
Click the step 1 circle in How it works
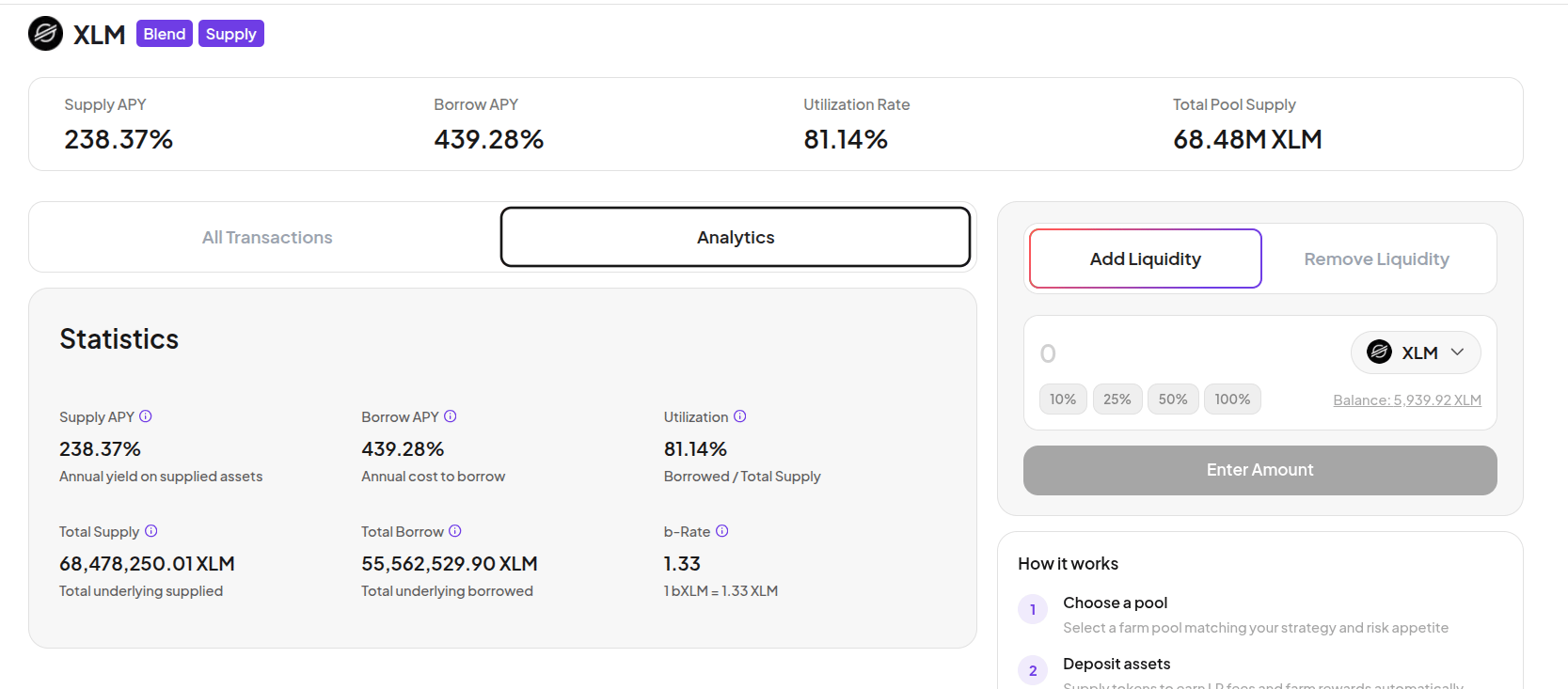pos(1033,609)
